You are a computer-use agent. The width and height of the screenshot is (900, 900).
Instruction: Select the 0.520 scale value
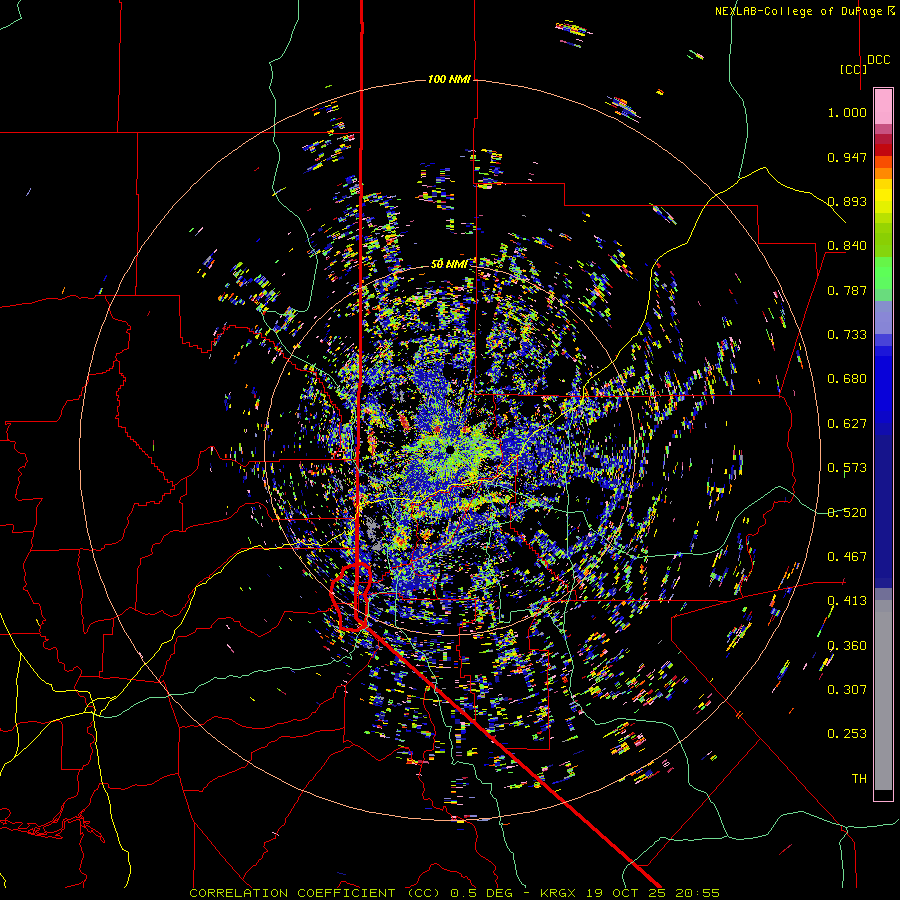[847, 513]
